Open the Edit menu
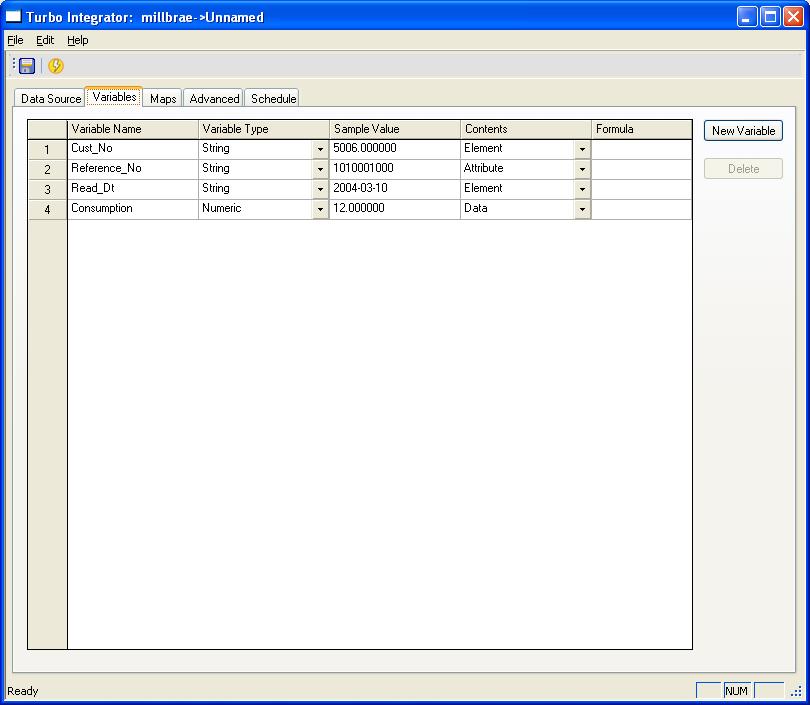810x705 pixels. coord(45,40)
